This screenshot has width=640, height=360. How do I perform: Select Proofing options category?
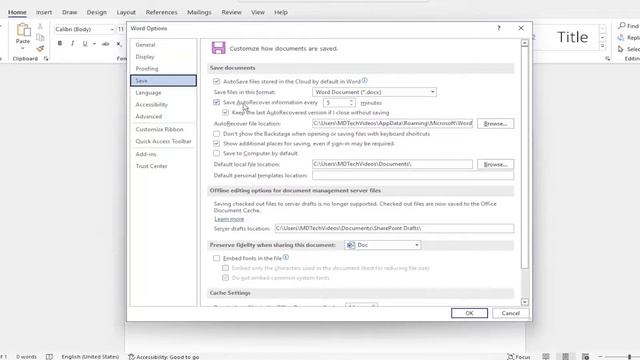pyautogui.click(x=163, y=69)
